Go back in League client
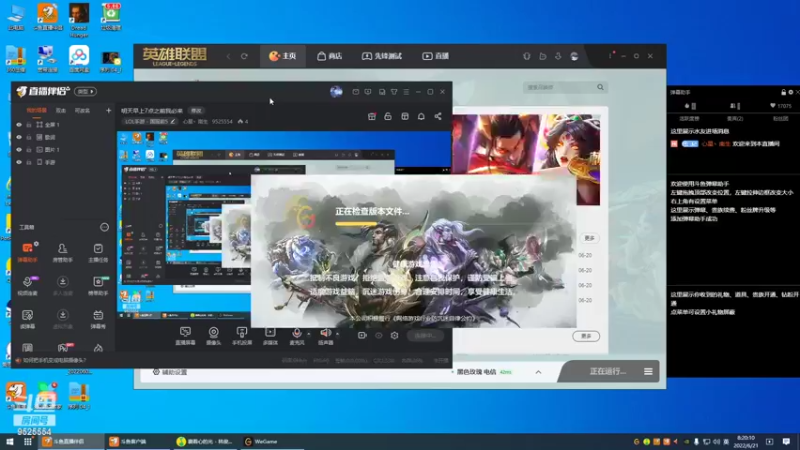This screenshot has height=450, width=800. pos(228,56)
